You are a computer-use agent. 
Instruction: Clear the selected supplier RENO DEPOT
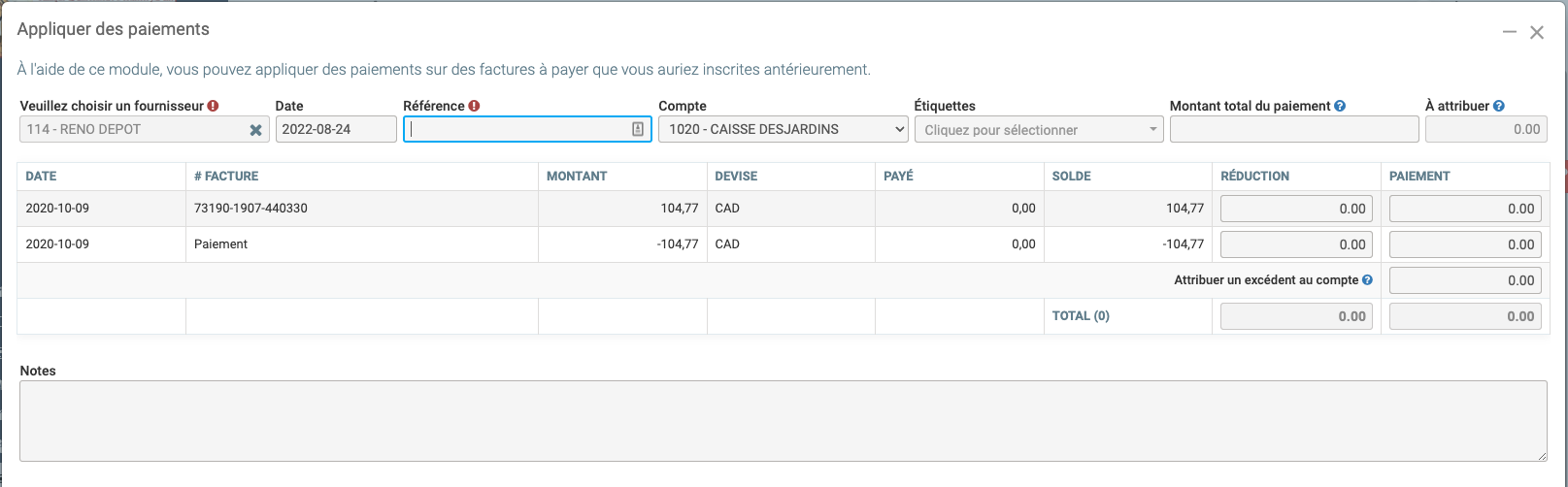coord(255,130)
